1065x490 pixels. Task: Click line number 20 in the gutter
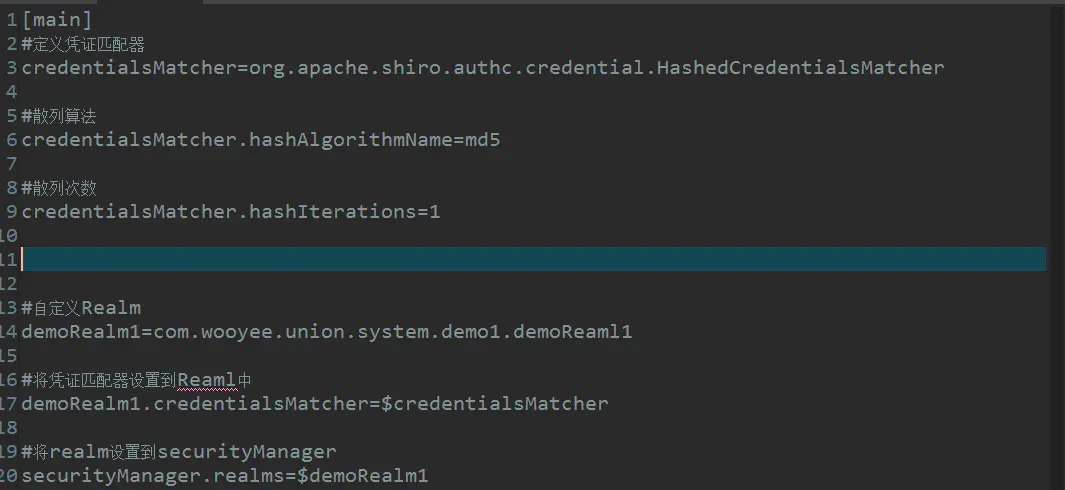(9, 476)
